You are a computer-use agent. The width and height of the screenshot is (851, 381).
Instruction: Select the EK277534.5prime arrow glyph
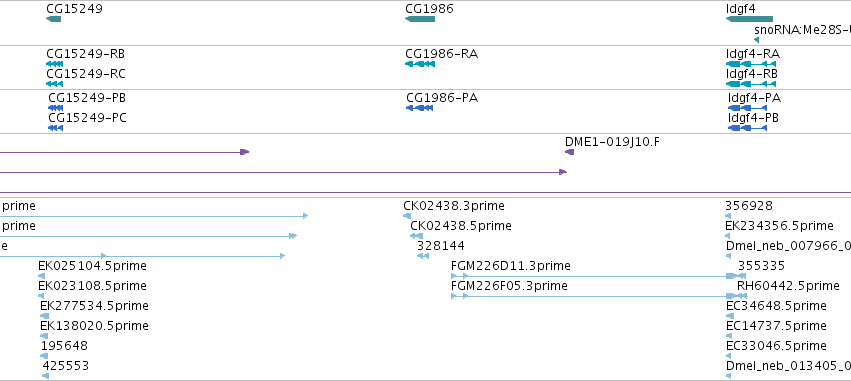coord(45,316)
